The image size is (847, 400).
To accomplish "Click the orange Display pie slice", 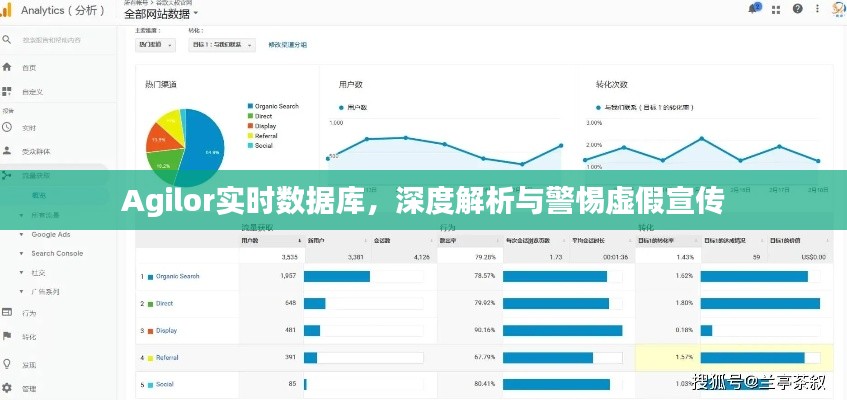I will [x=162, y=138].
